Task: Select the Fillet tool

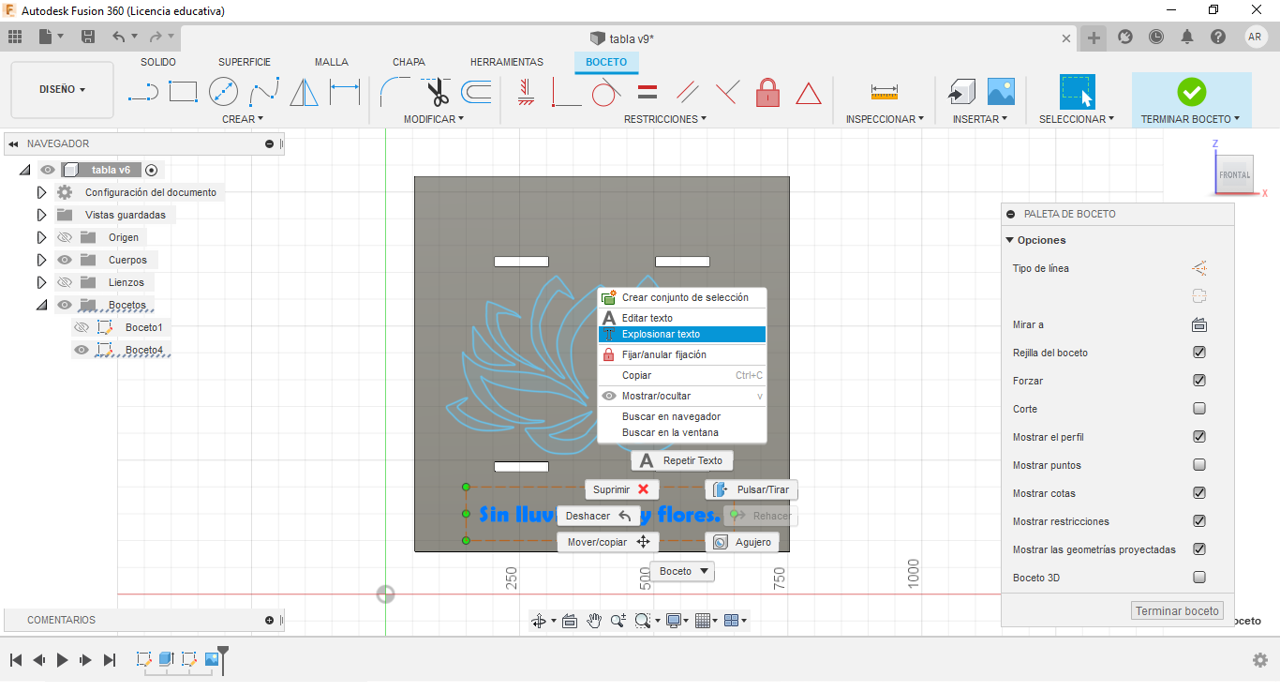Action: pyautogui.click(x=394, y=93)
